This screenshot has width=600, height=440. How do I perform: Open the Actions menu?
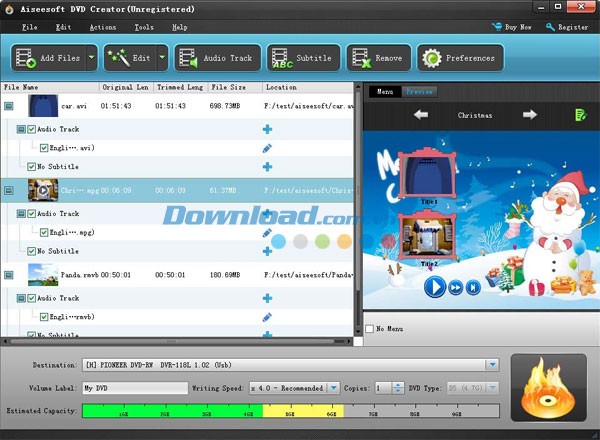tap(103, 27)
